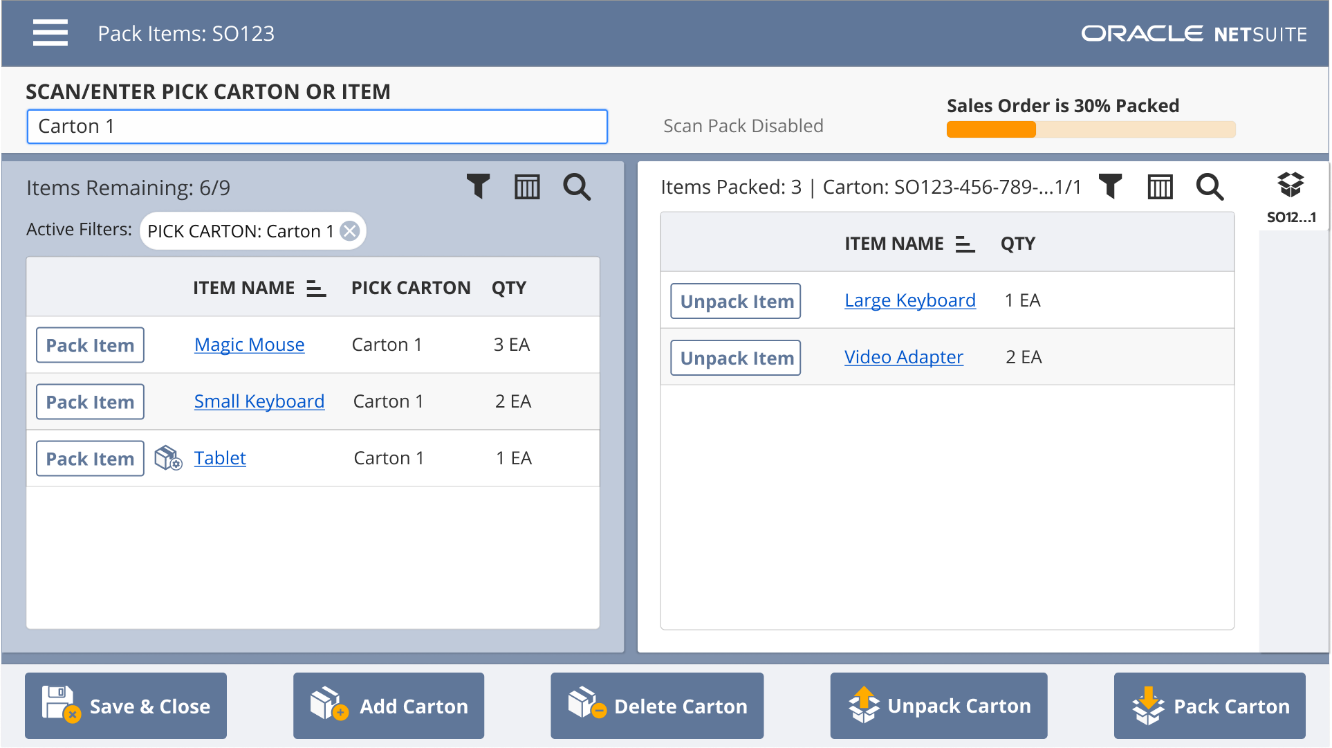The width and height of the screenshot is (1332, 748).
Task: Open column settings in Items Remaining panel
Action: [527, 187]
